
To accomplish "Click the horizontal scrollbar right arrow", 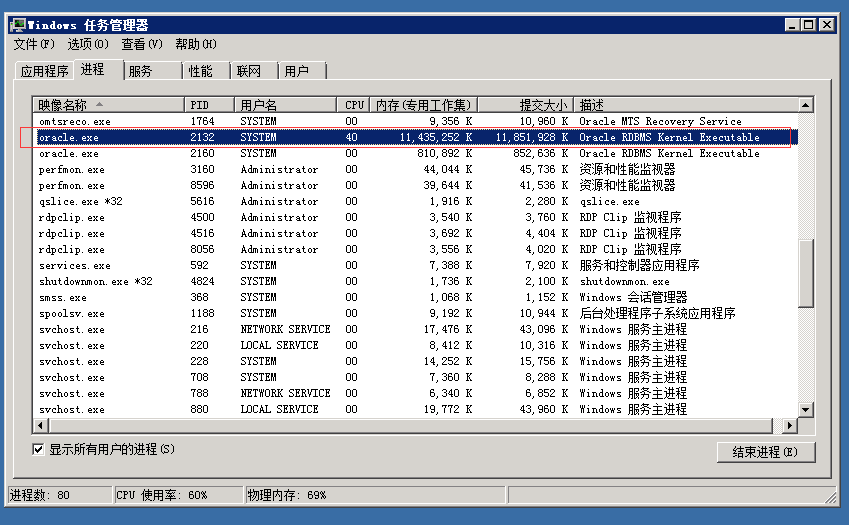I will (x=789, y=425).
